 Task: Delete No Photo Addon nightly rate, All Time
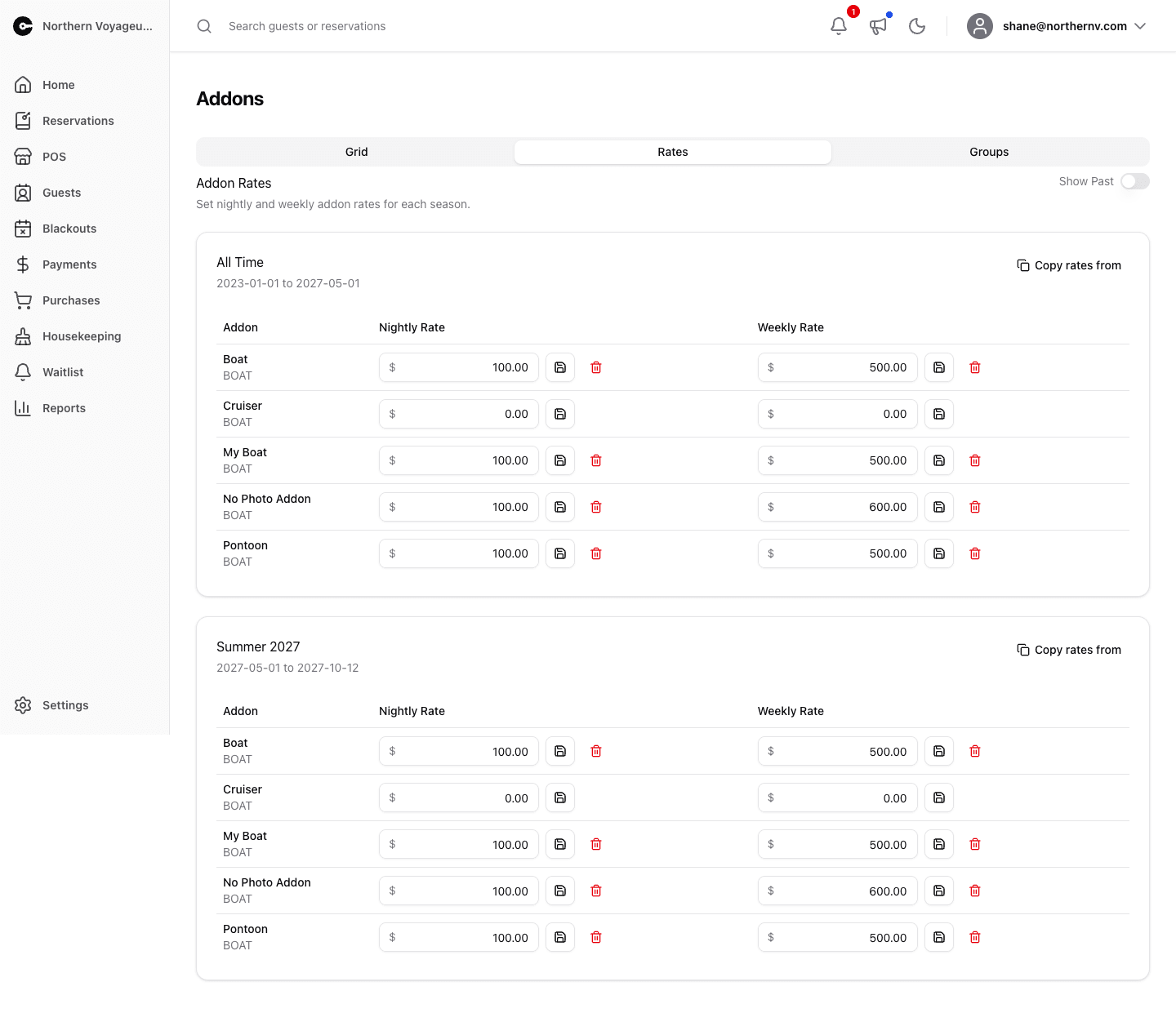[596, 507]
